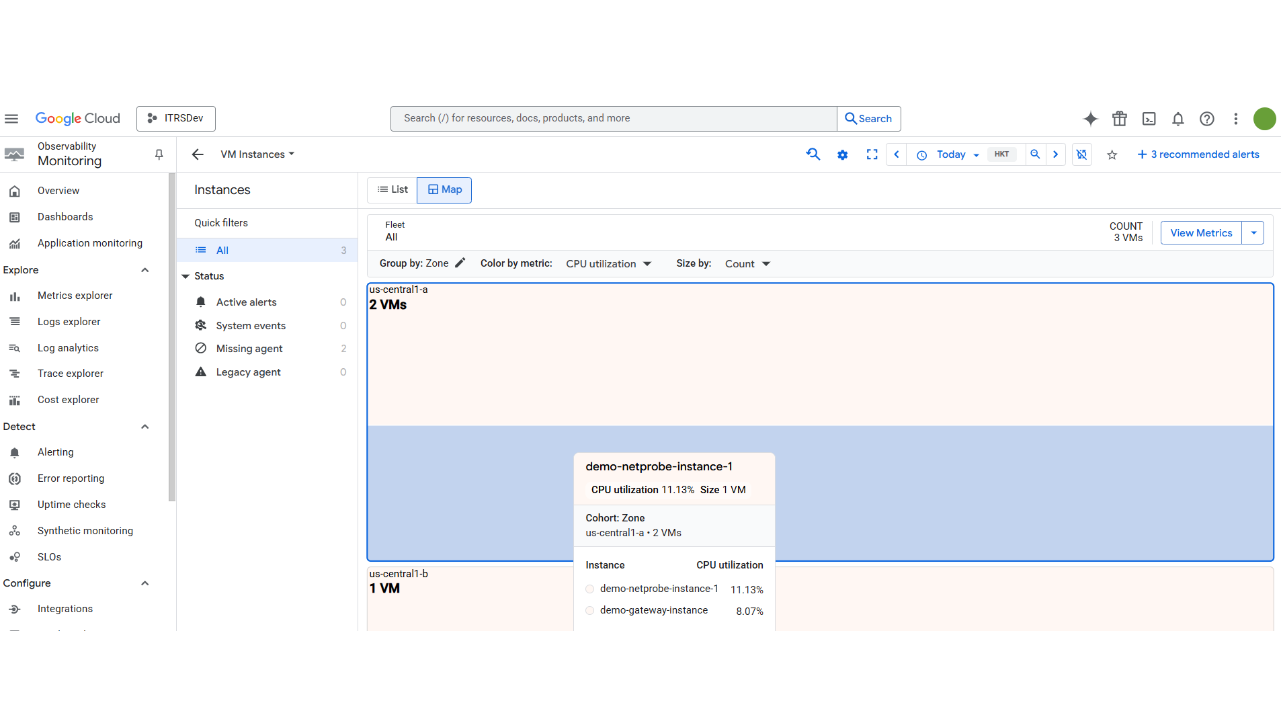Select the All quick filter
The image size is (1281, 720).
(x=267, y=251)
